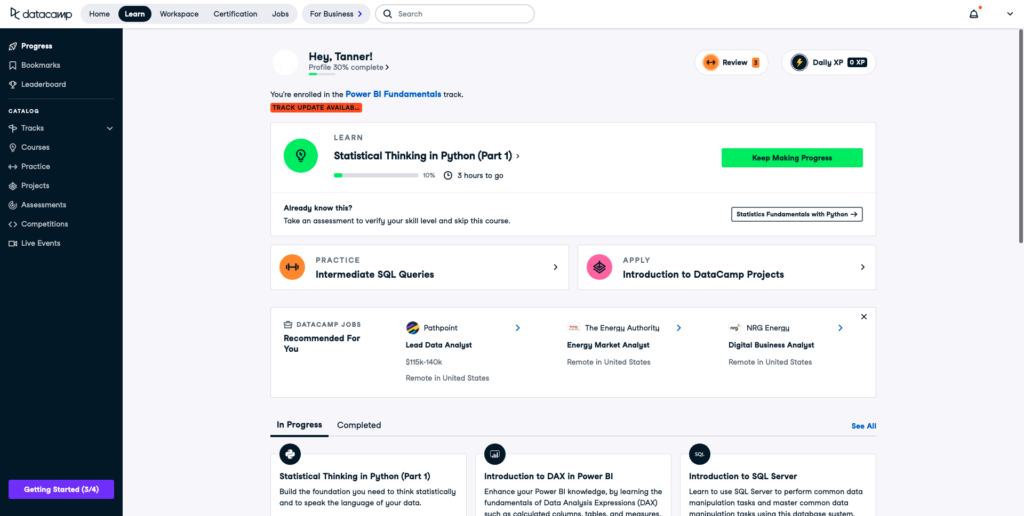Click the orange Review icon
This screenshot has height=516, width=1024.
coord(711,63)
